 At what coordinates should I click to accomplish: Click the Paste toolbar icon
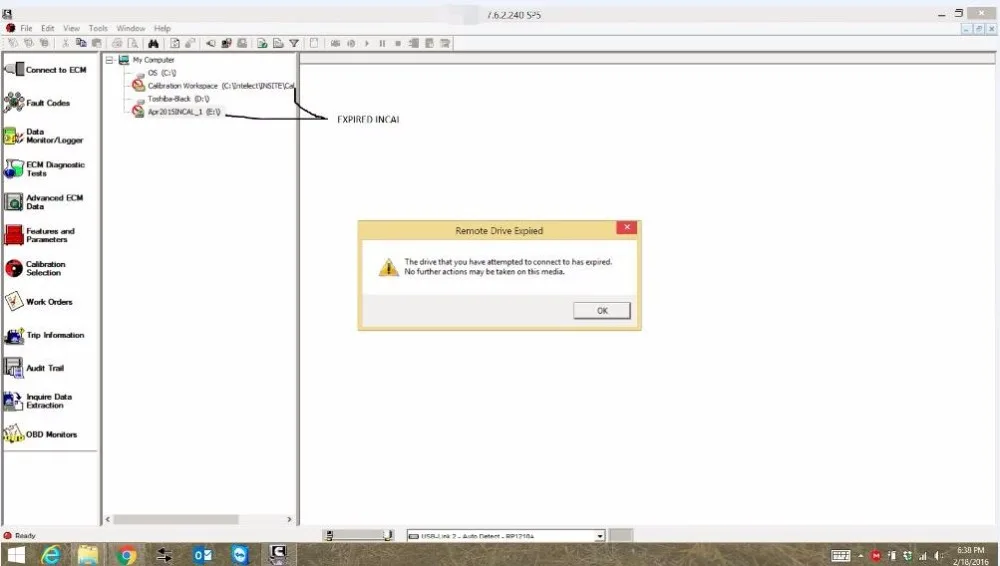96,43
